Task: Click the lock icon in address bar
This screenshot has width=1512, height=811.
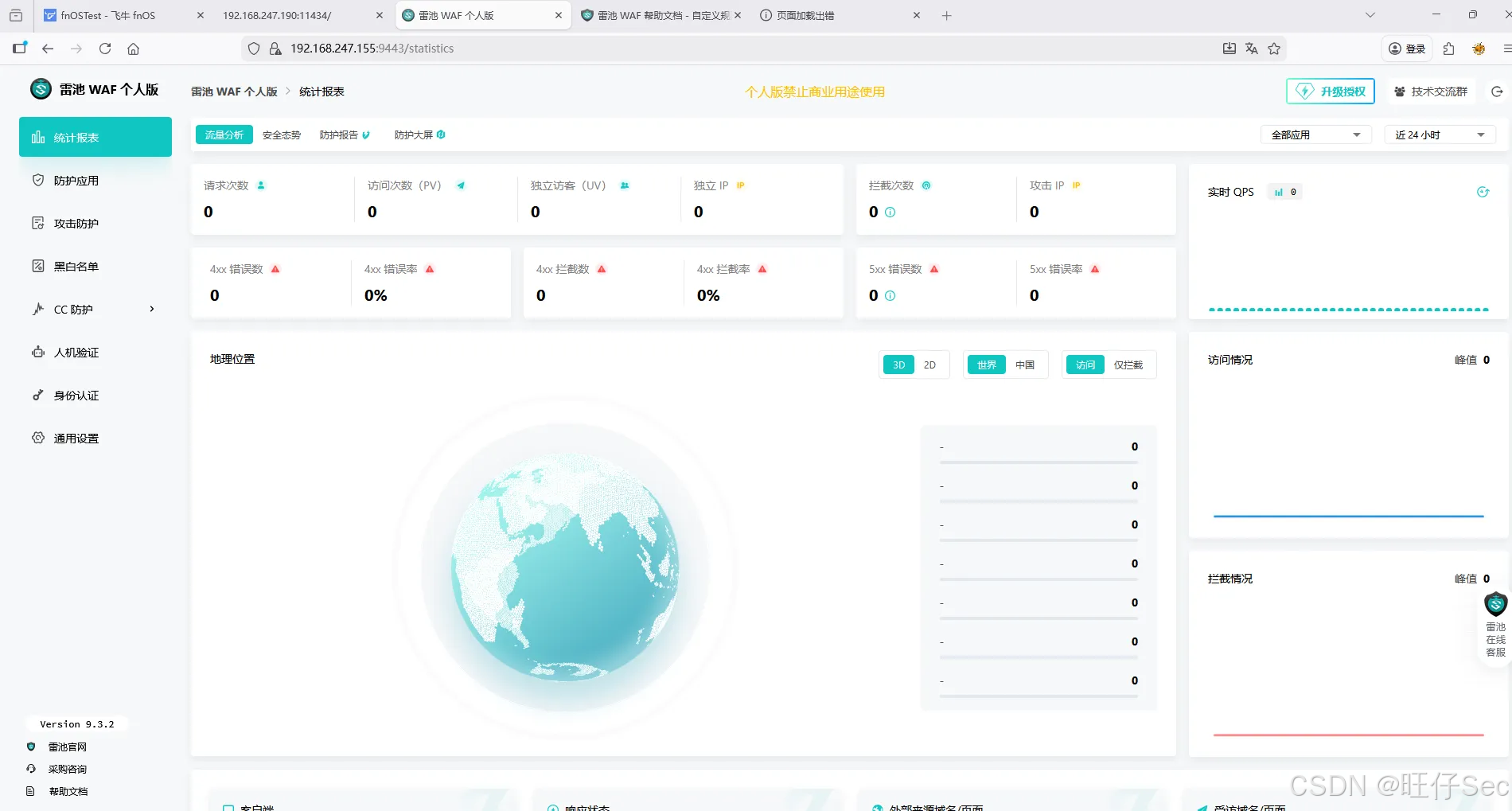Action: [275, 49]
